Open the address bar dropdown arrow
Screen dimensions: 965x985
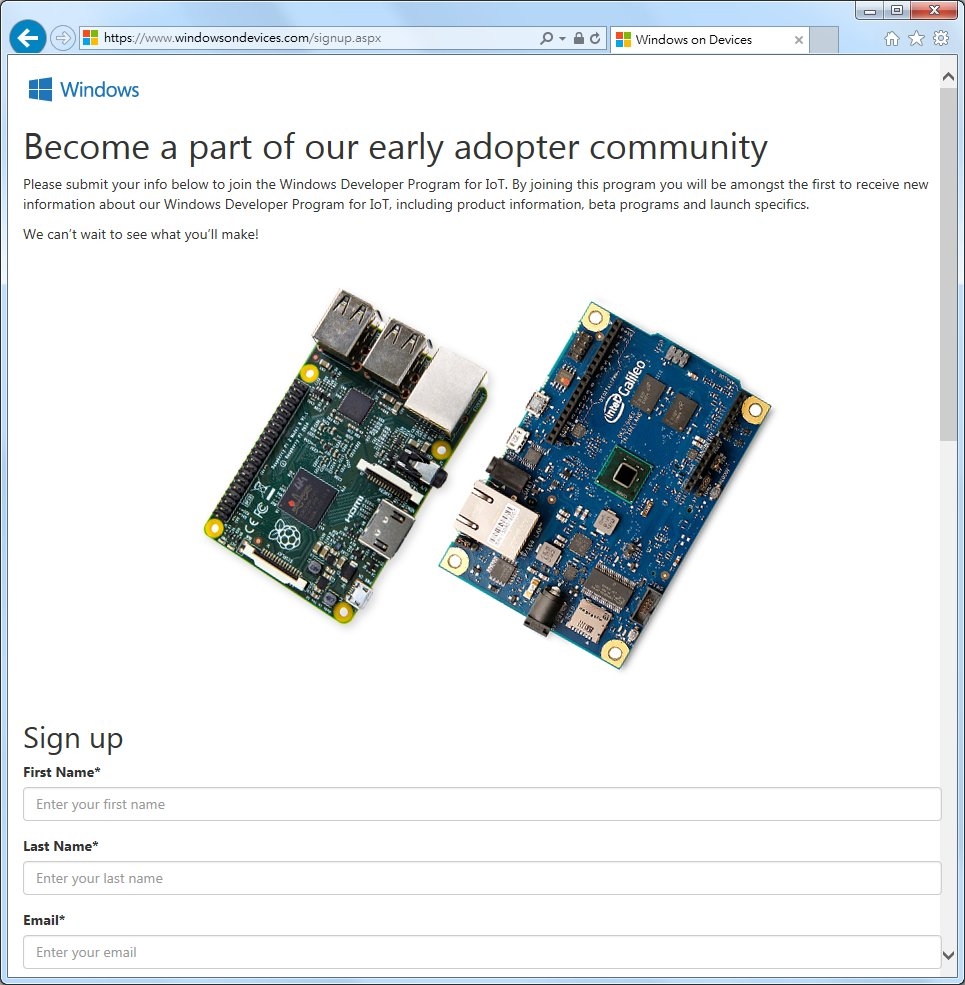(x=562, y=38)
